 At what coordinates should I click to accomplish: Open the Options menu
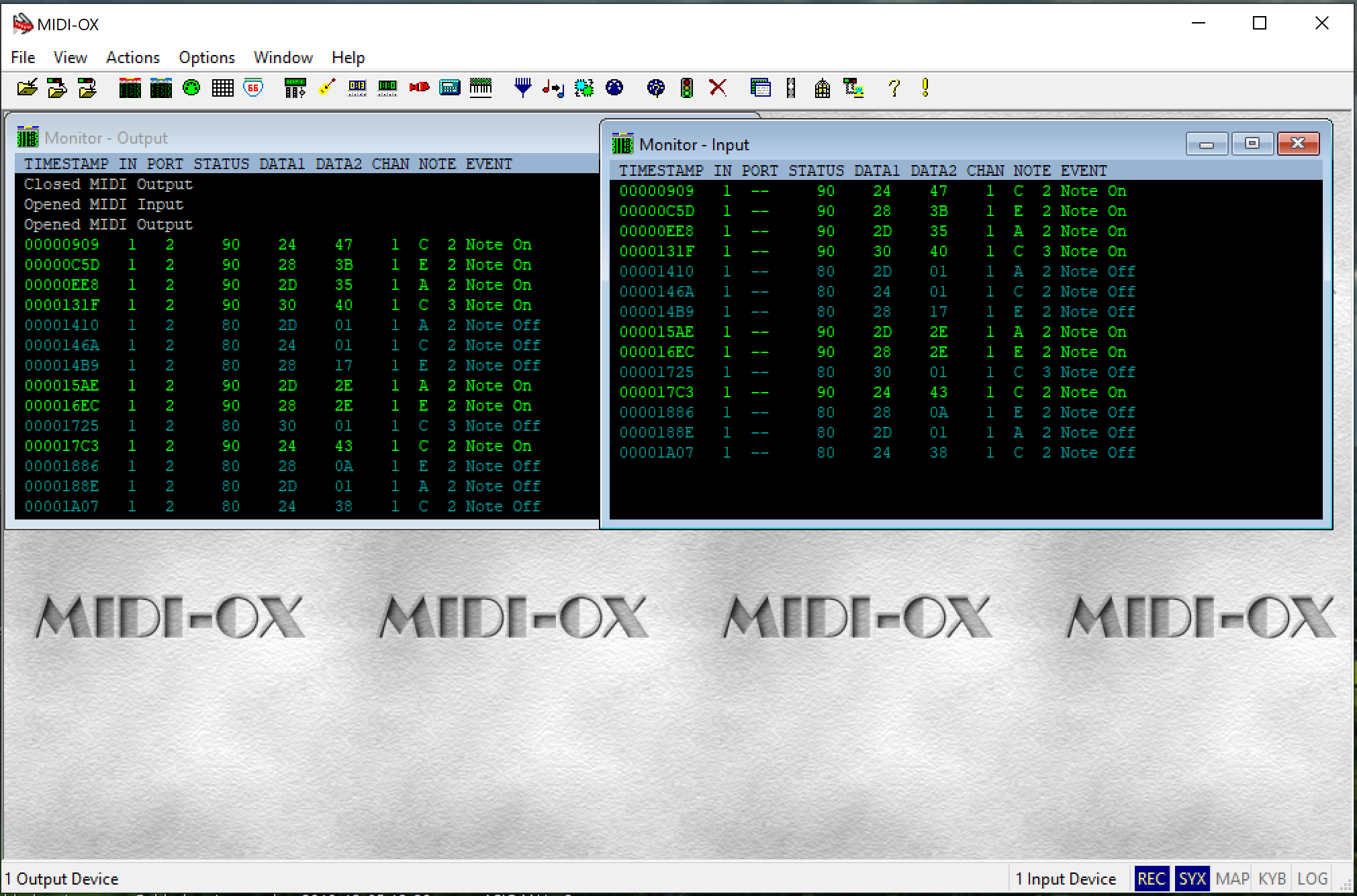coord(206,58)
